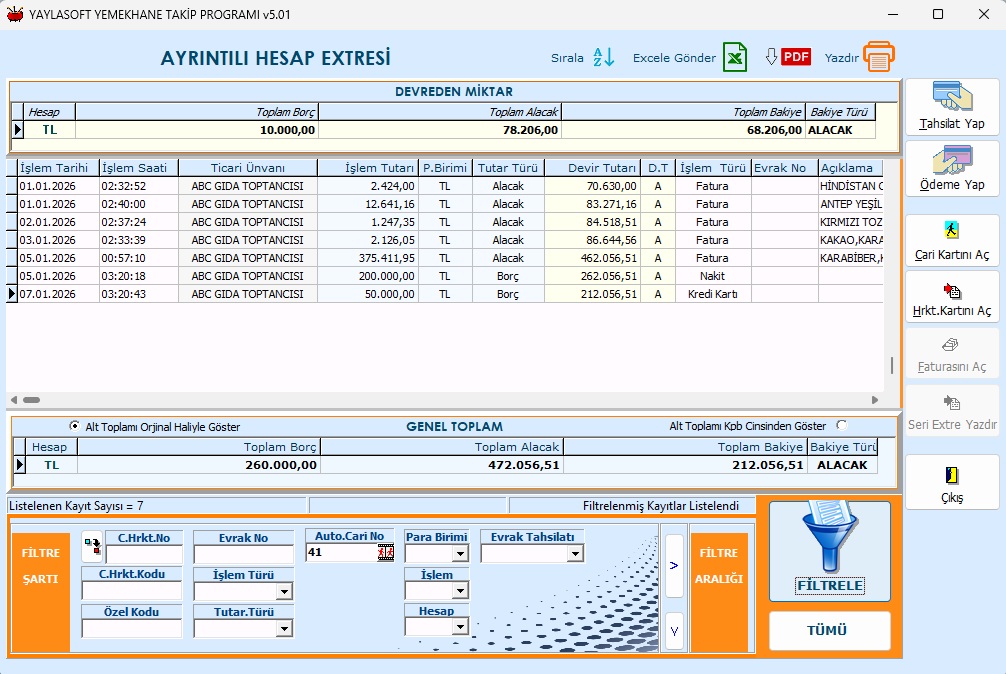1006x674 pixels.
Task: Click the Çıkış exit button
Action: 952,483
